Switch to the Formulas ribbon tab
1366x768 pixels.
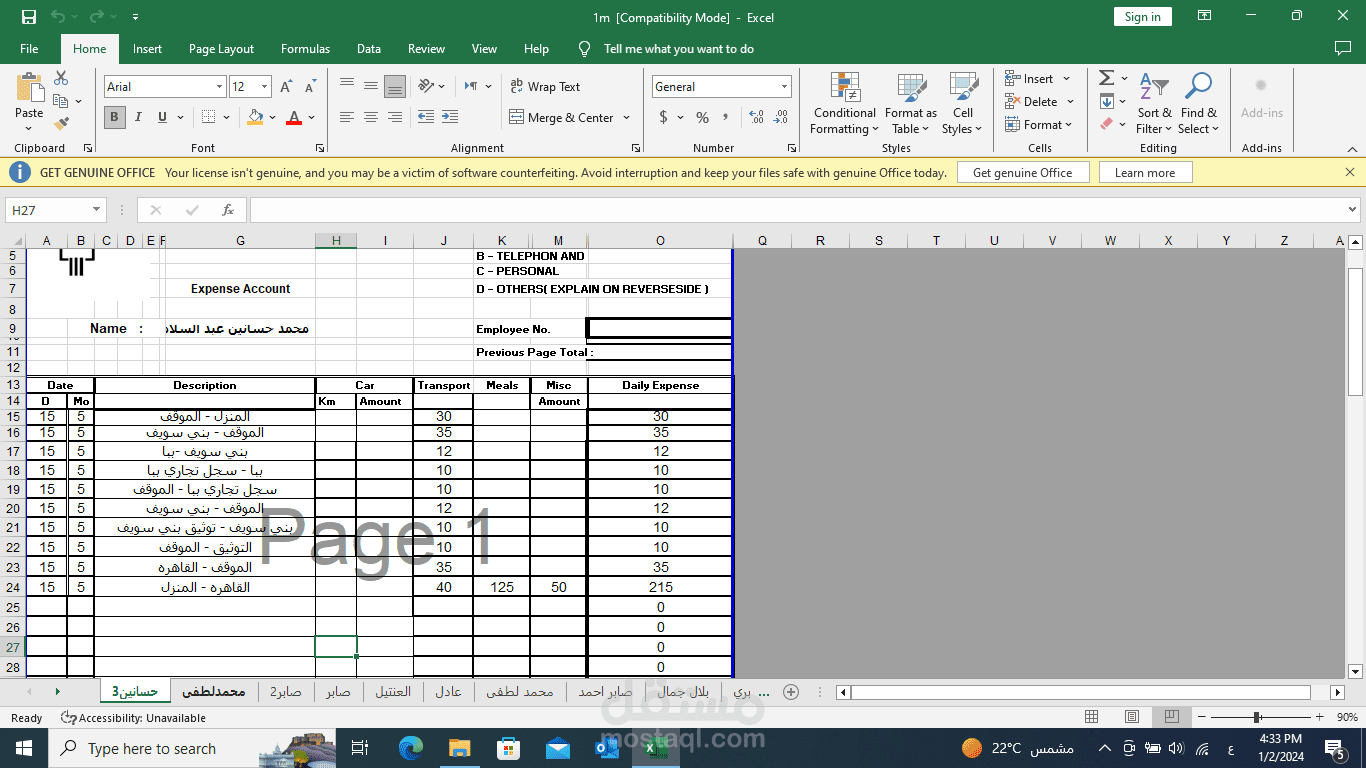pos(305,48)
